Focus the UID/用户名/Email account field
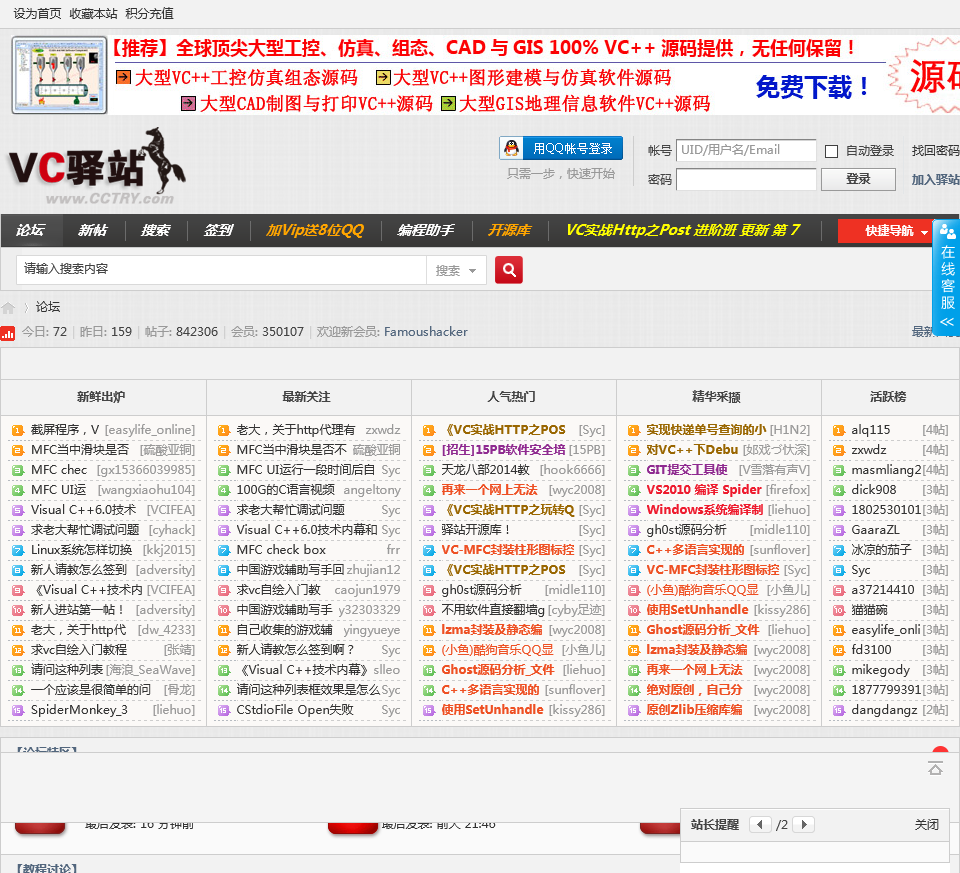This screenshot has width=960, height=873. [x=746, y=150]
